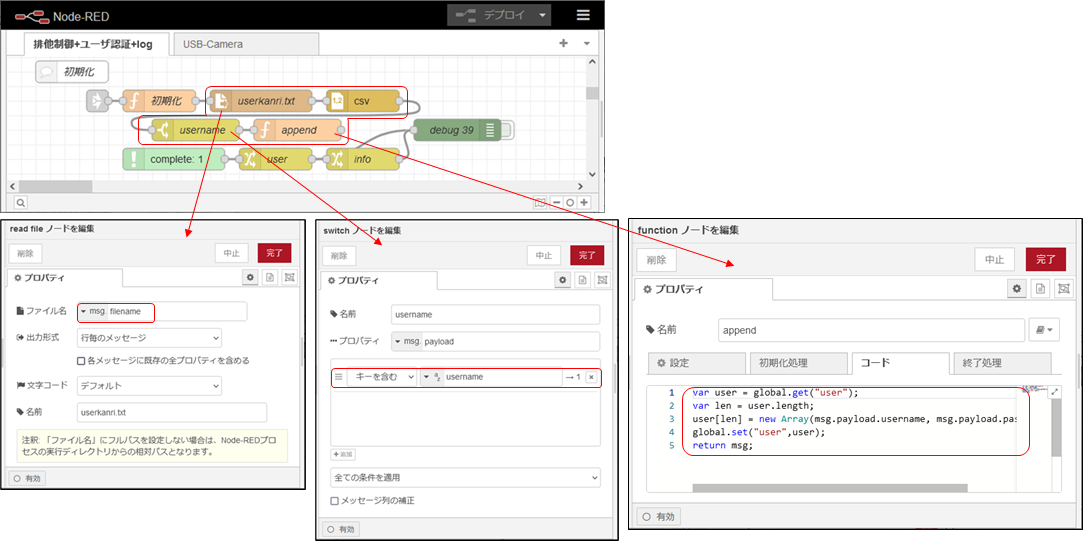Image resolution: width=1083 pixels, height=541 pixels.
Task: Select the csv parser node
Action: [x=361, y=102]
